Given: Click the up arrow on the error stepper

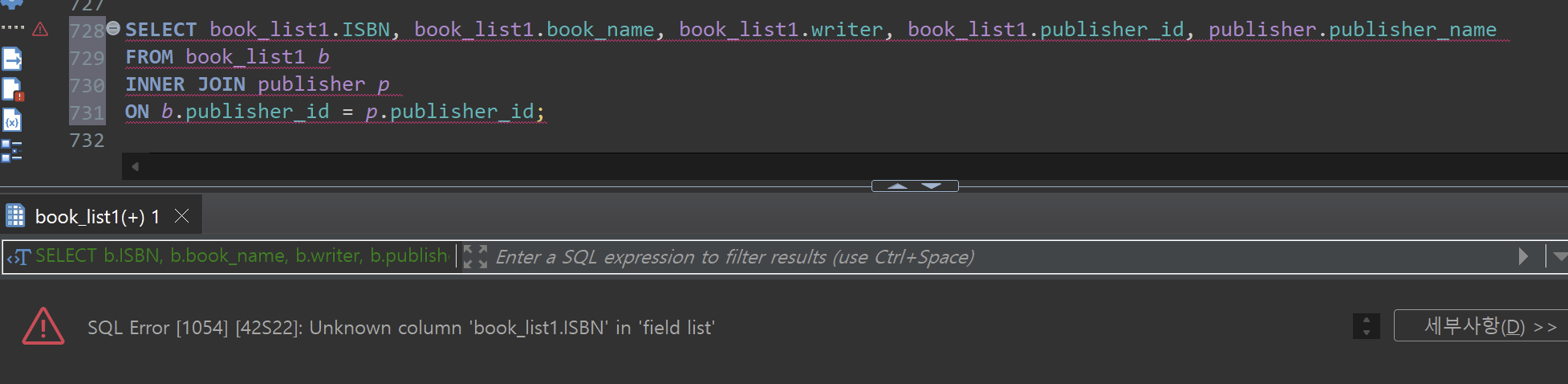Looking at the screenshot, I should (1366, 320).
